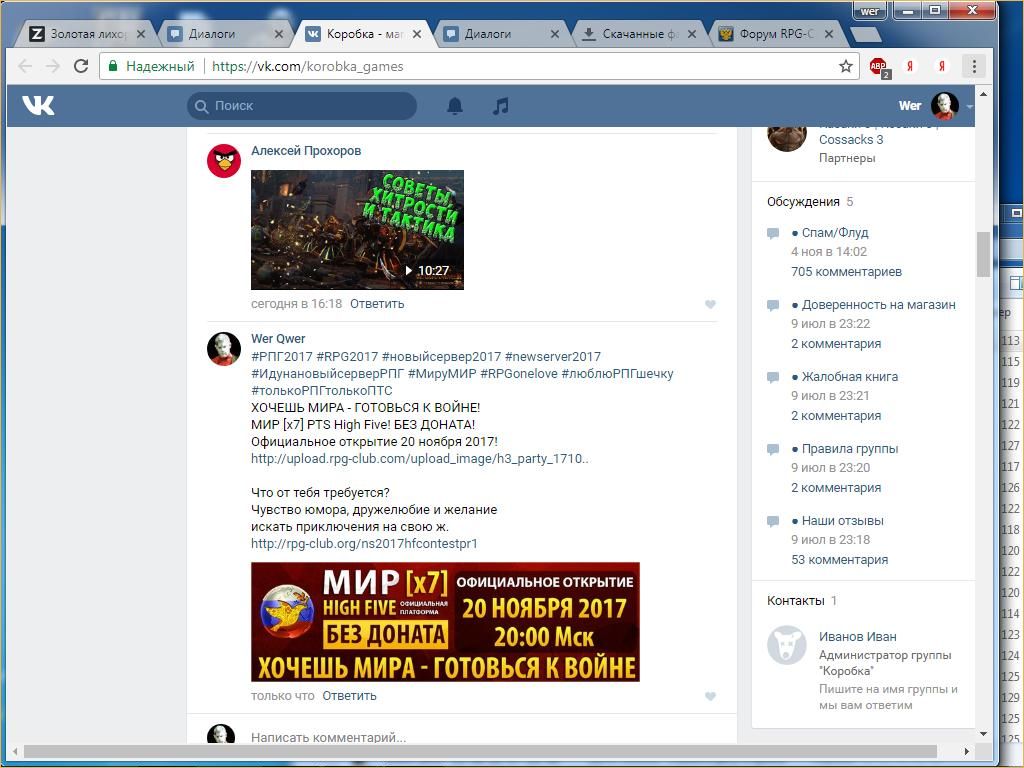Screen dimensions: 1024x768
Task: Play the Советы, хитрости и тактика video
Action: coord(357,230)
